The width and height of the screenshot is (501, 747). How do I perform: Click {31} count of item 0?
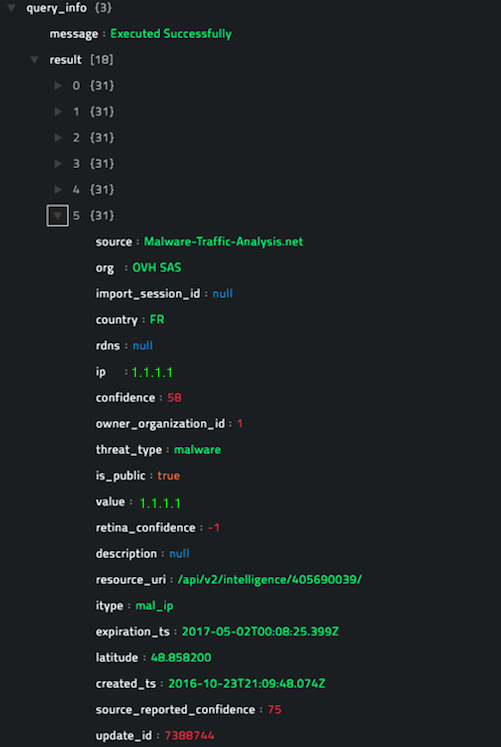102,86
